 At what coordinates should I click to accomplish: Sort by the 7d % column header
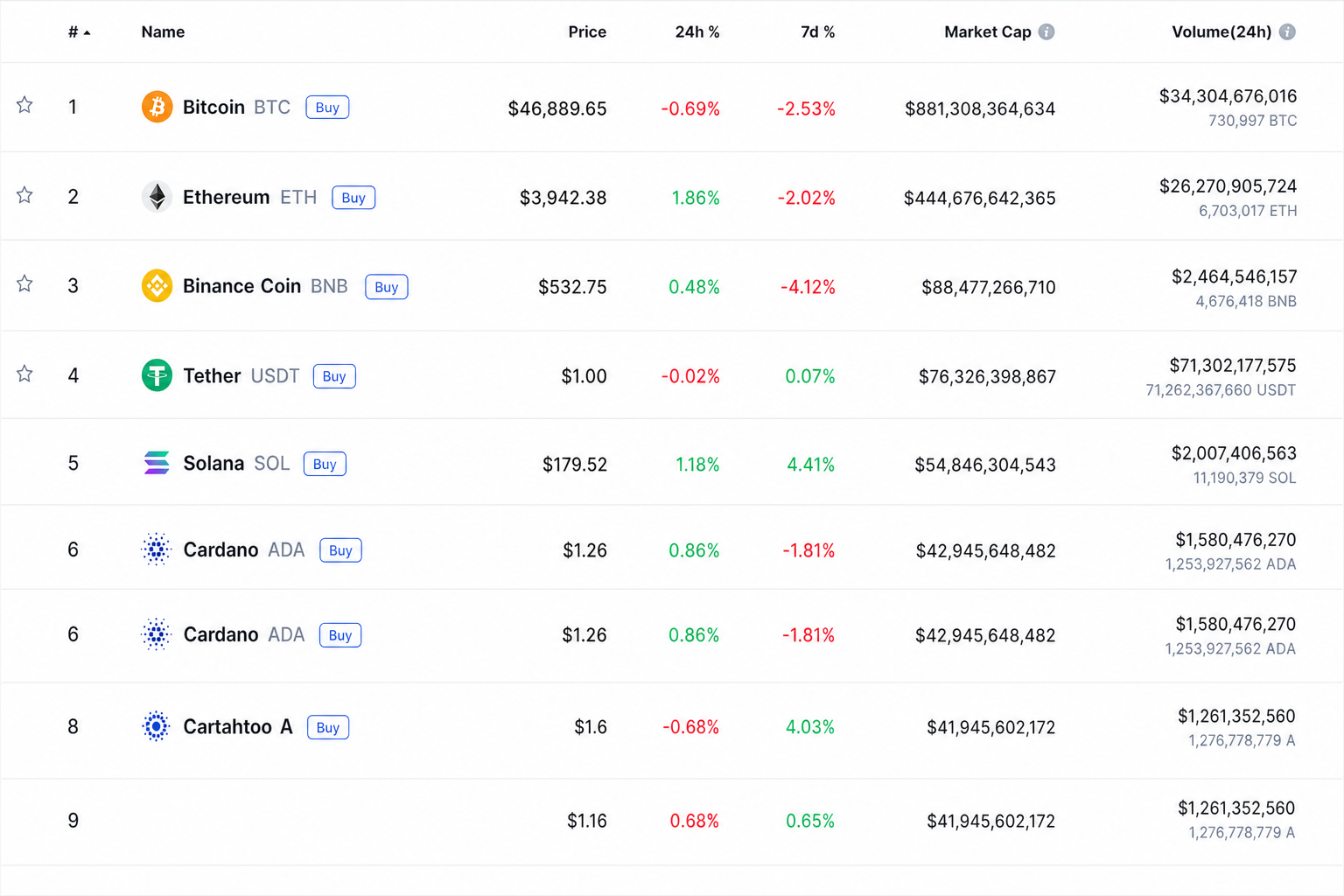coord(818,31)
